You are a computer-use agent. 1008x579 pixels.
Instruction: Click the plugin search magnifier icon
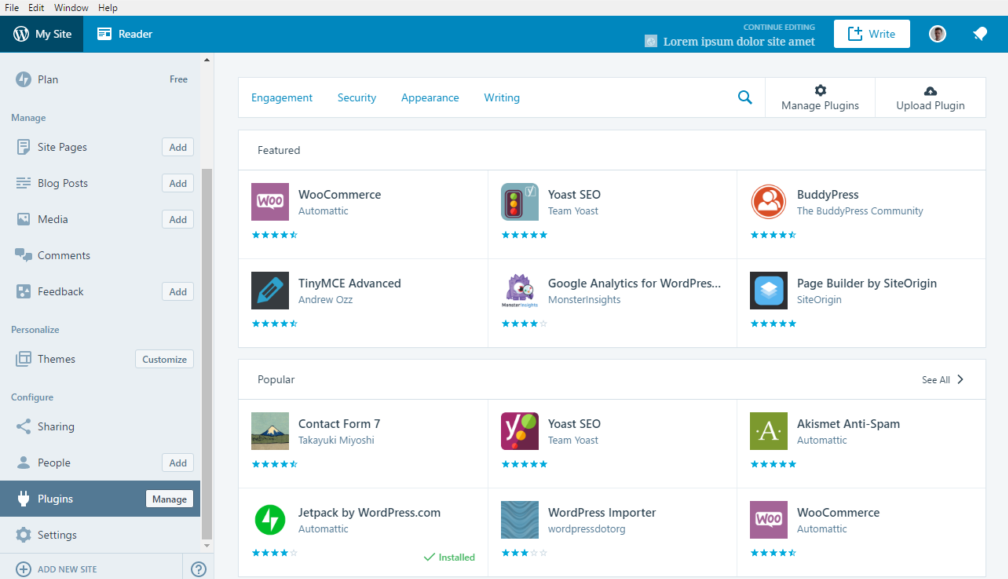[x=744, y=98]
